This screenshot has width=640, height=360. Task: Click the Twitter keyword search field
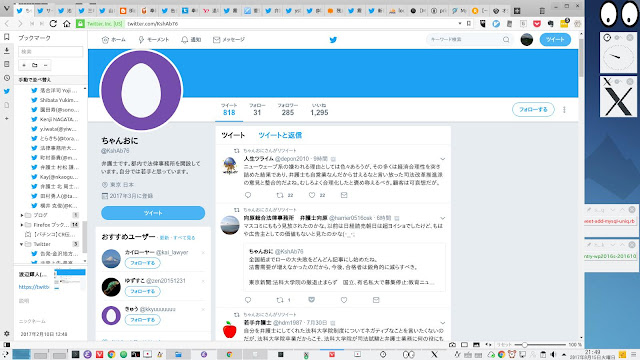tap(465, 40)
